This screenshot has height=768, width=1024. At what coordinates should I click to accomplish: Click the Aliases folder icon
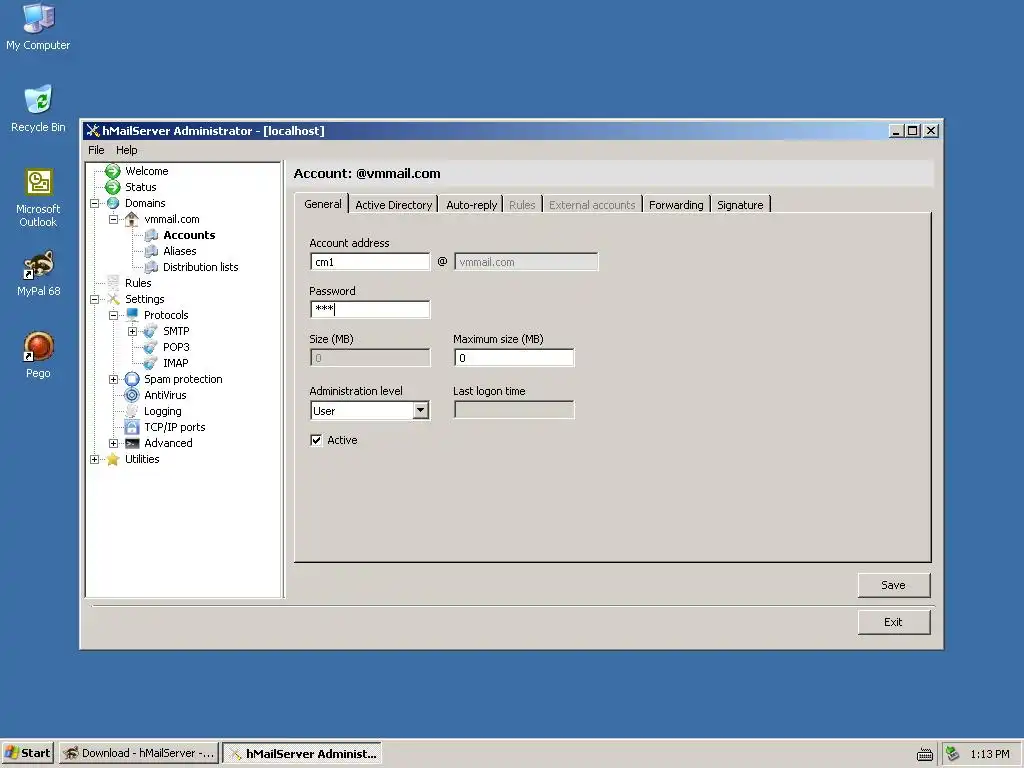(x=151, y=251)
